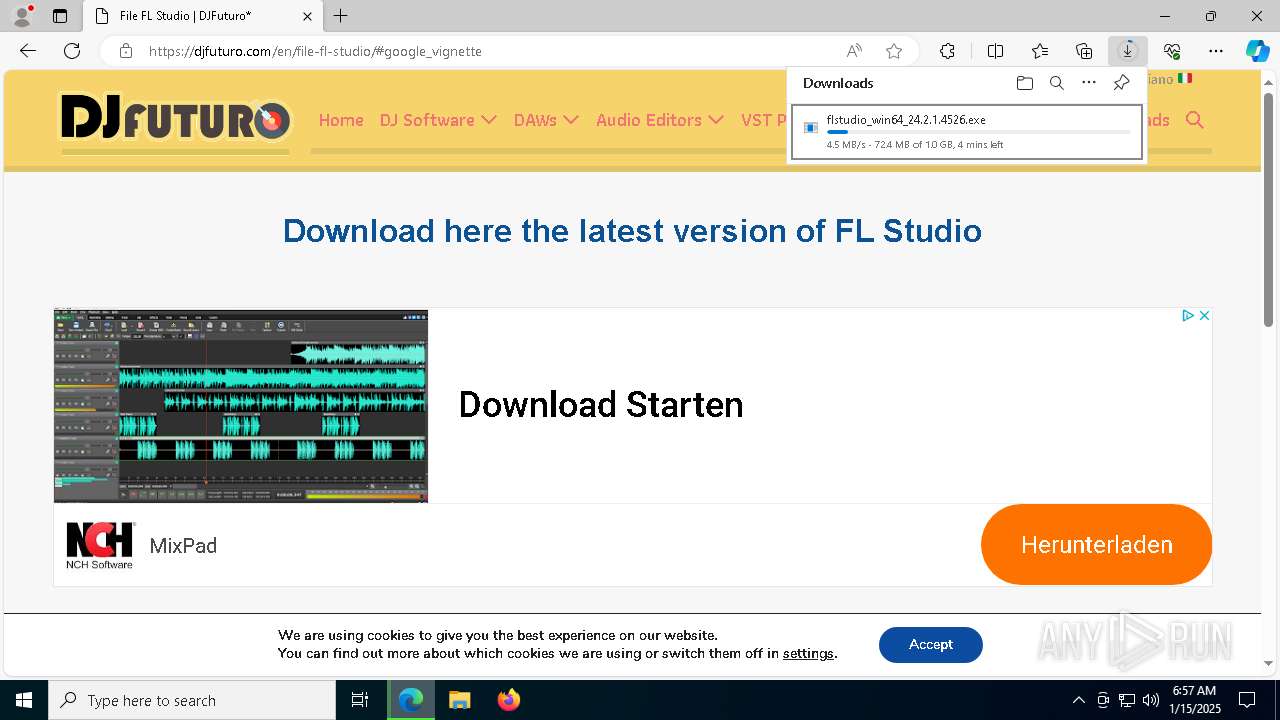Close the File FL Studio tab

click(x=307, y=16)
